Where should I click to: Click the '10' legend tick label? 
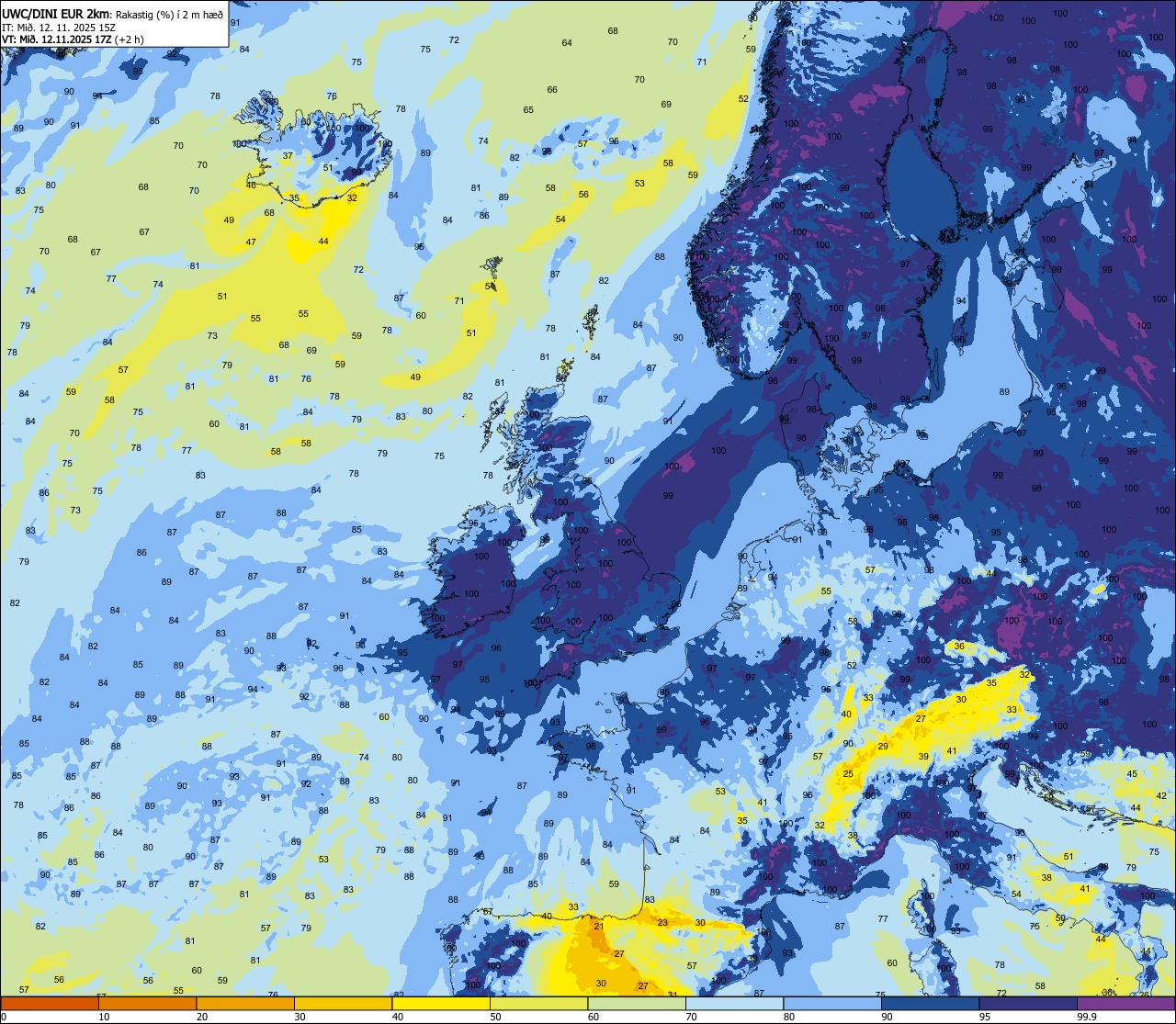pyautogui.click(x=104, y=1017)
